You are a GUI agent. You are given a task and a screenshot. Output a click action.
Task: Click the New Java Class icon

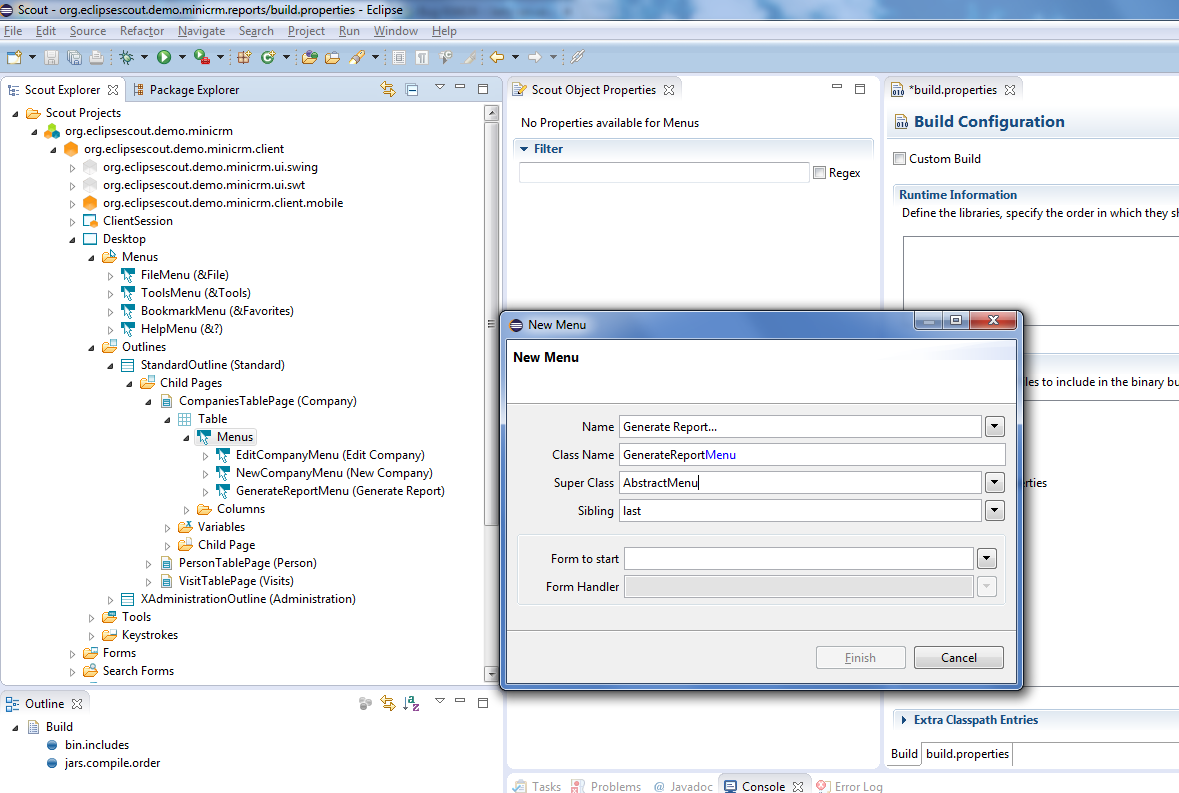tap(268, 57)
